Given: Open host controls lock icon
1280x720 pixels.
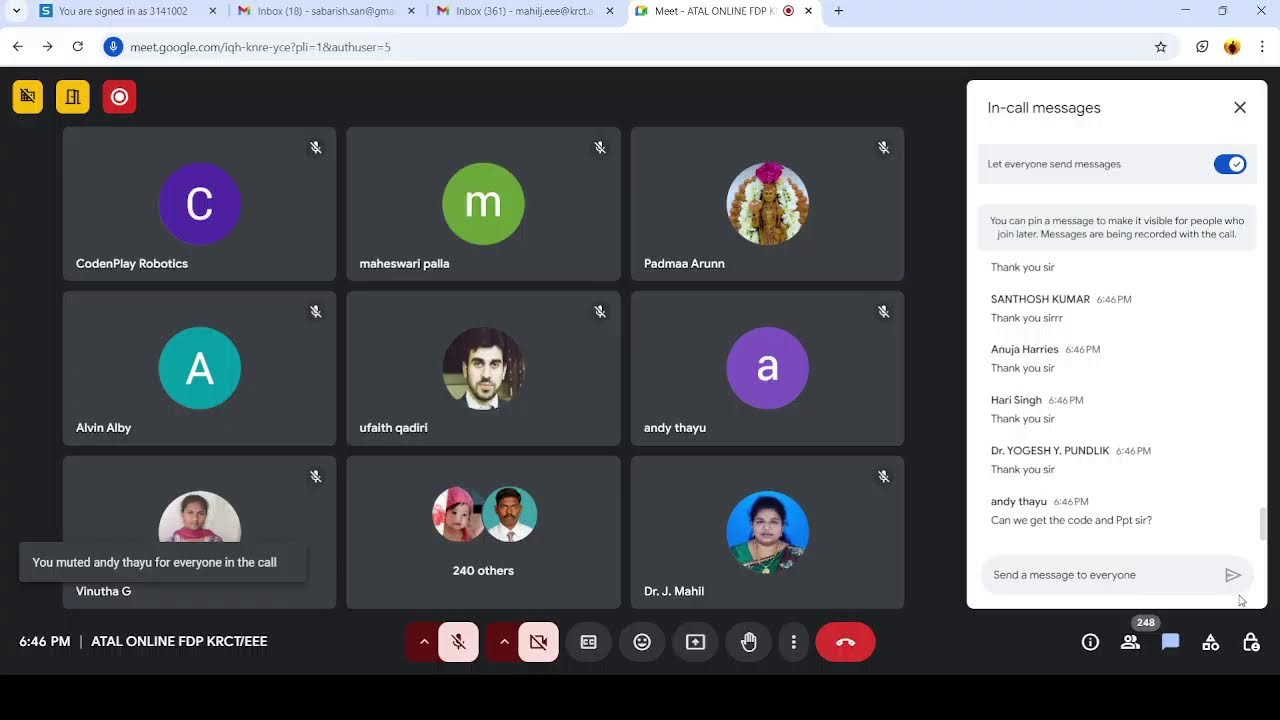Looking at the screenshot, I should [1250, 642].
